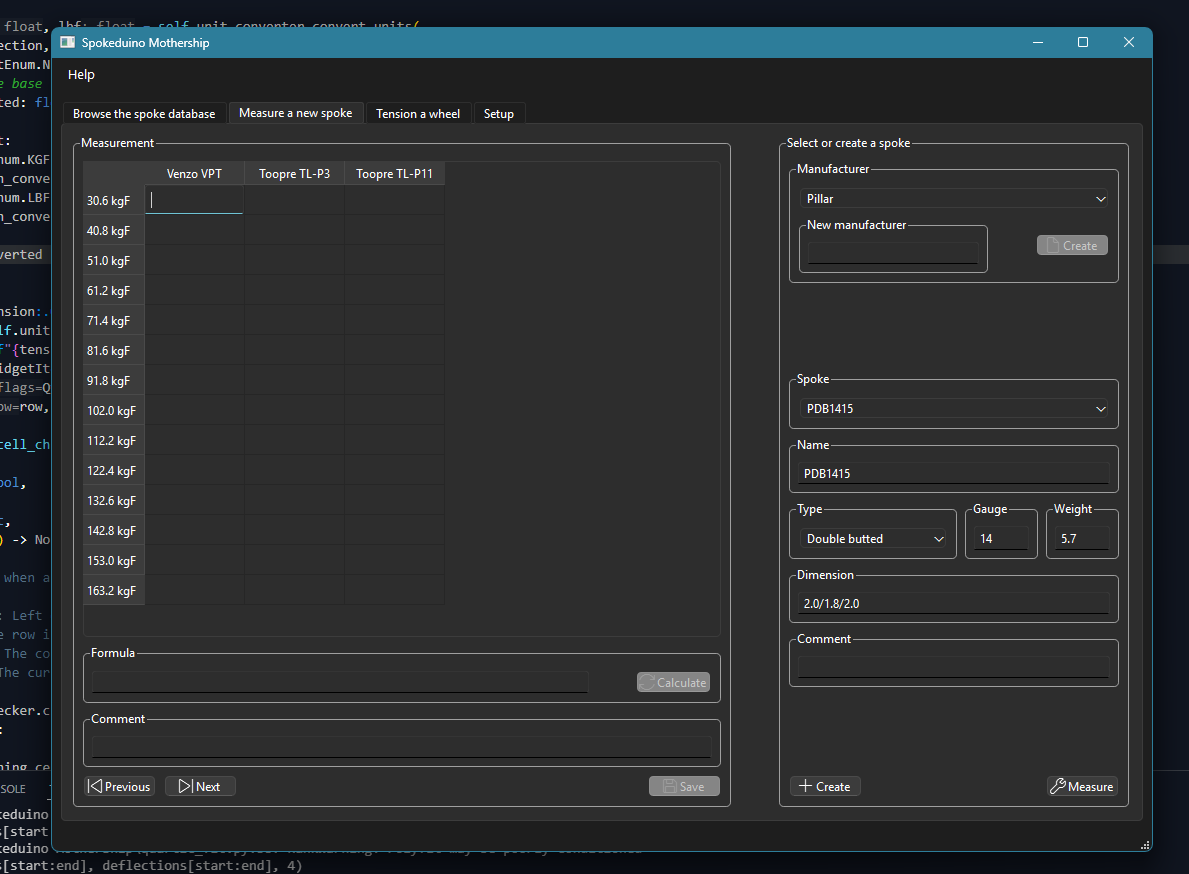Click the Gauge input field
Screen dimensions: 1189x874
pyautogui.click(x=1001, y=539)
